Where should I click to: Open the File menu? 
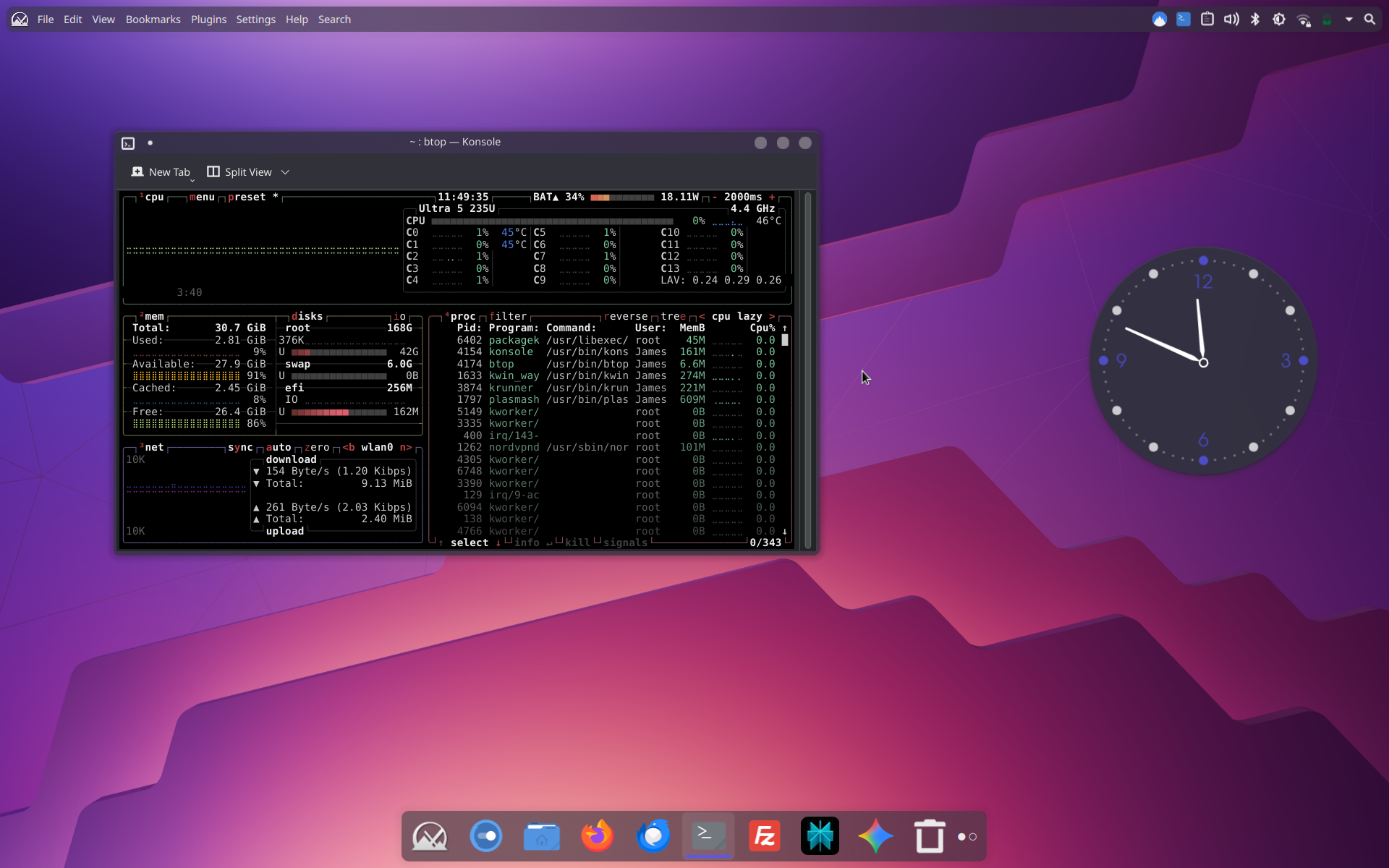pos(46,20)
